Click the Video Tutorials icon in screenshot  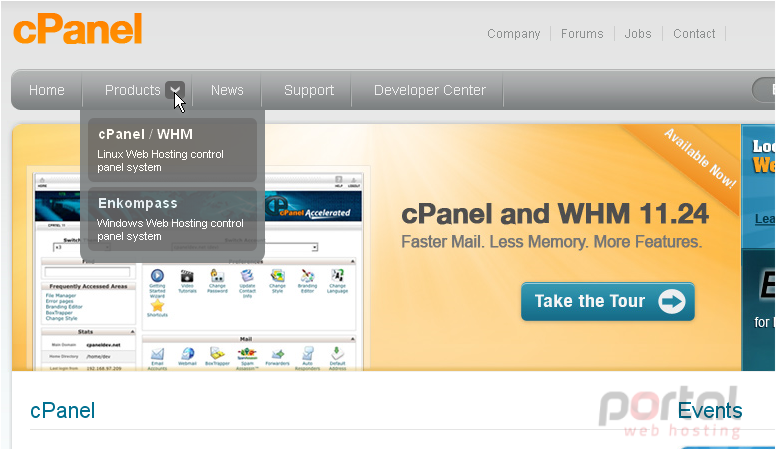click(187, 275)
